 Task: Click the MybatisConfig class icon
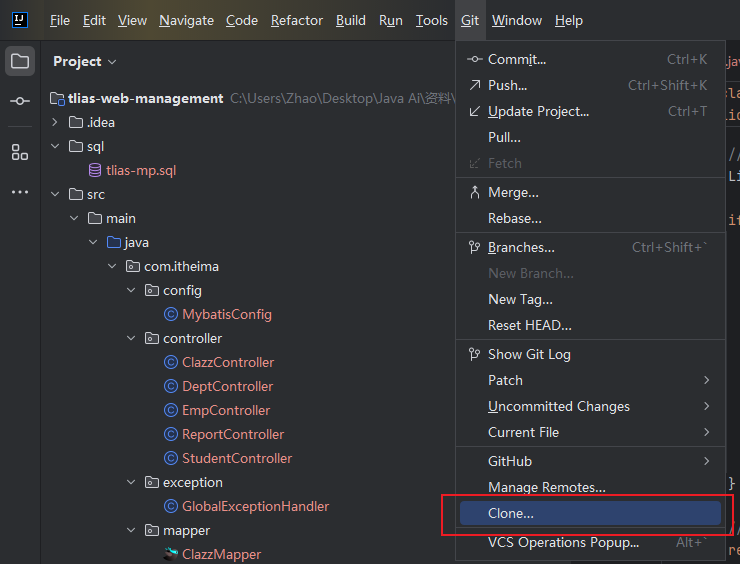pyautogui.click(x=170, y=314)
